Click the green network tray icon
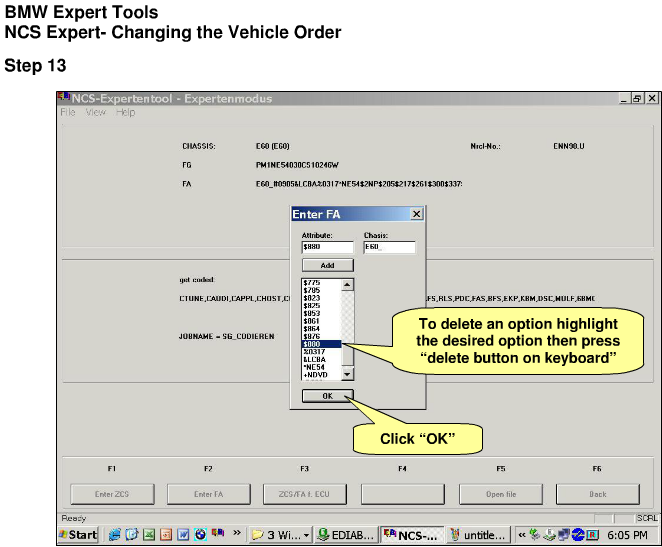This screenshot has width=662, height=547. [x=535, y=535]
